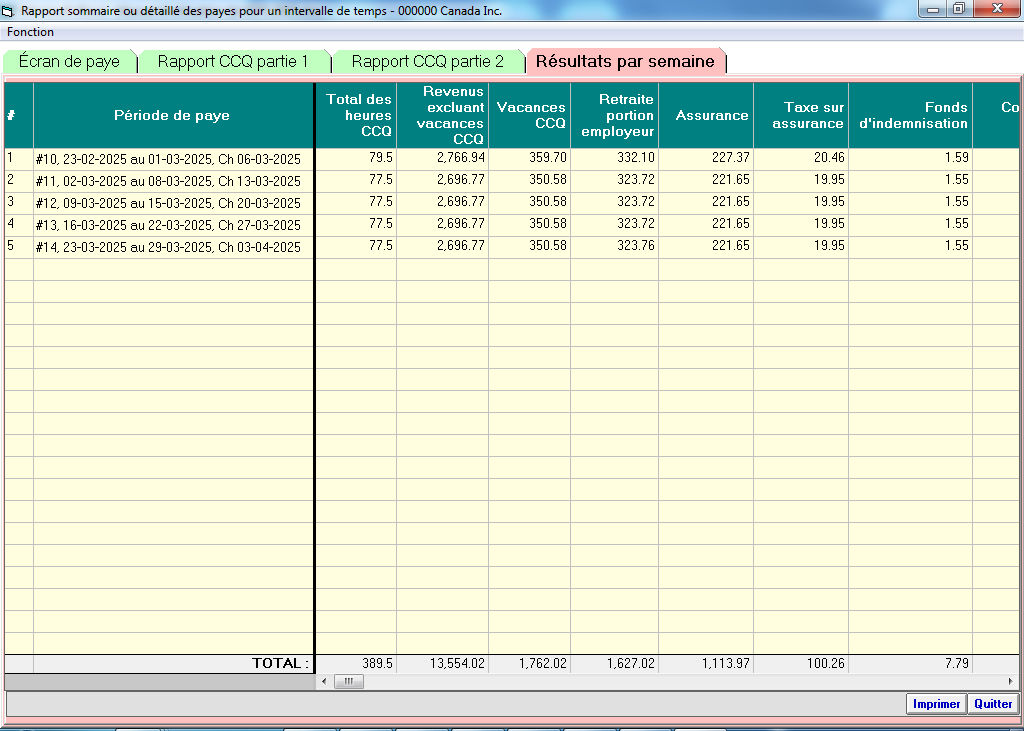Screen dimensions: 1024x731
Task: Click the Retraite portion employeur header
Action: coord(616,115)
